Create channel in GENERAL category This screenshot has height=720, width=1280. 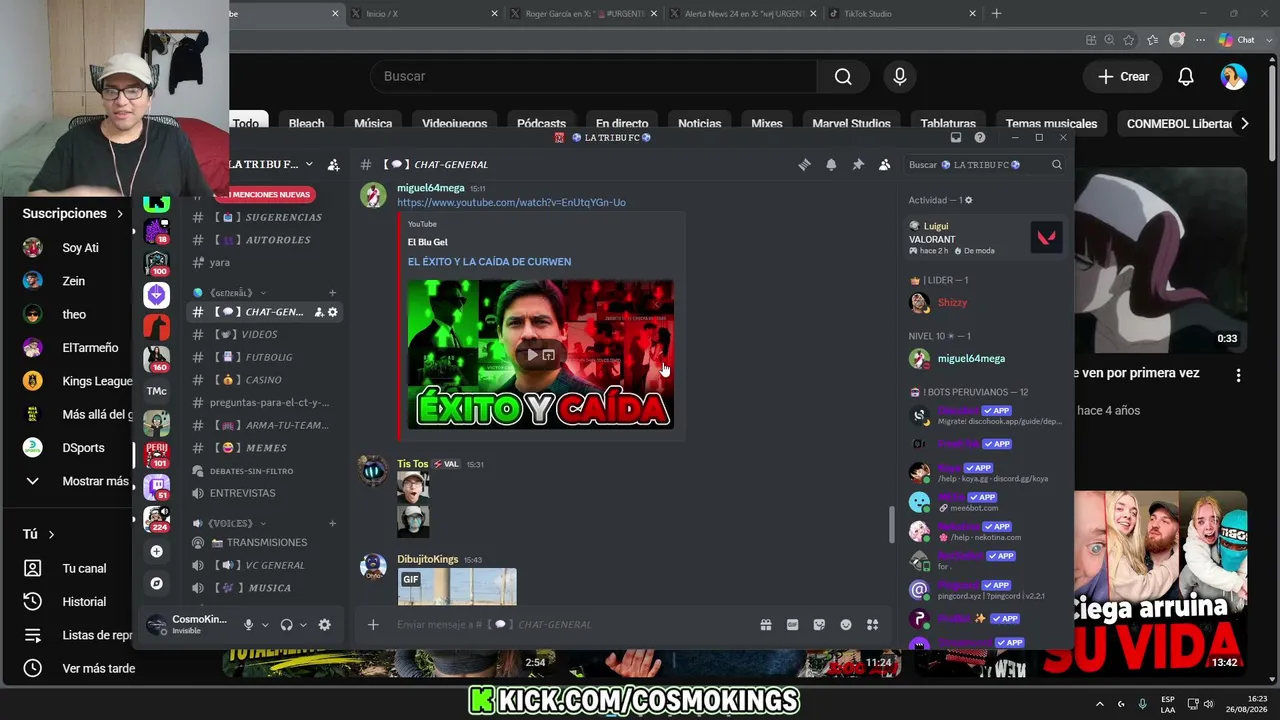[x=333, y=293]
